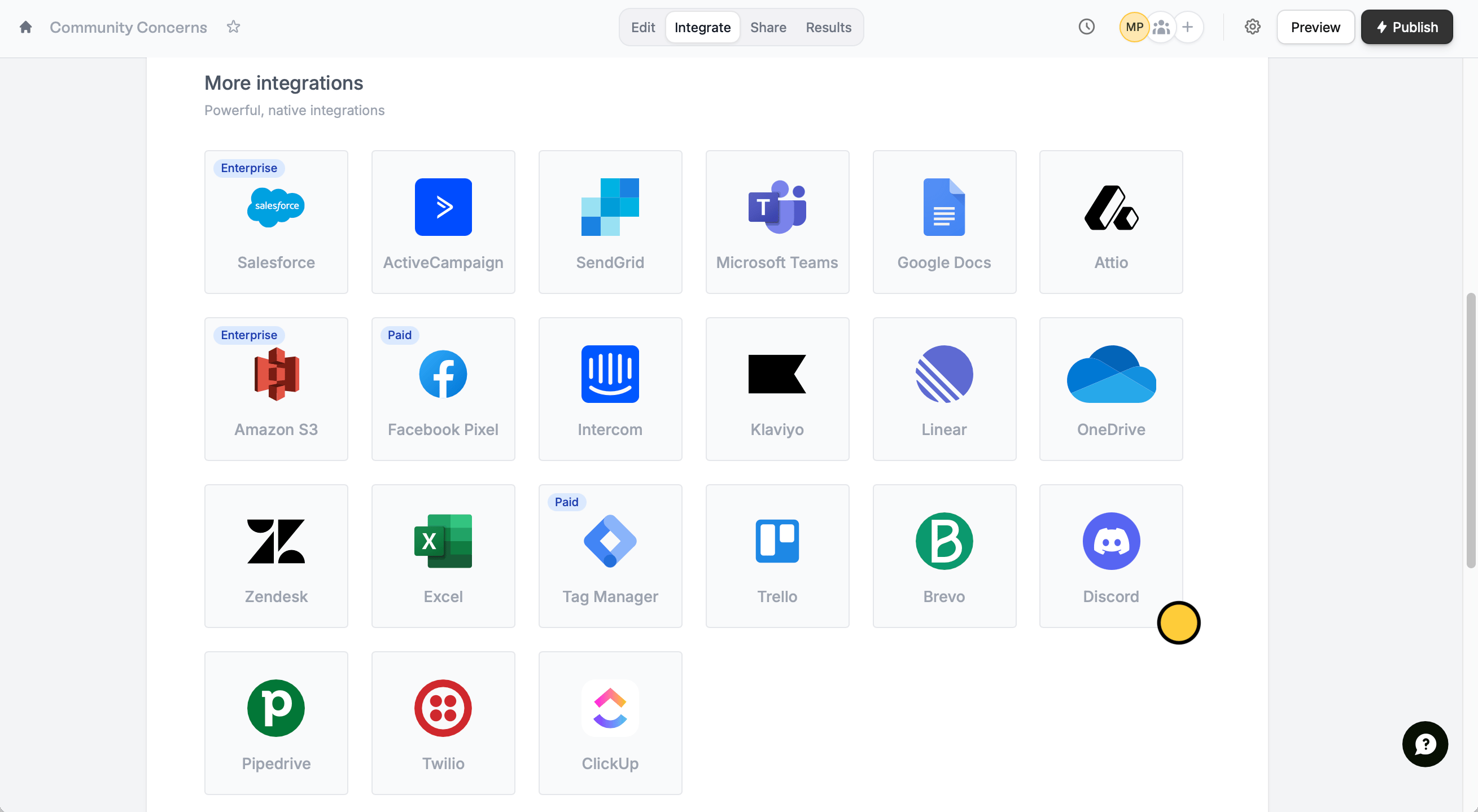Image resolution: width=1478 pixels, height=812 pixels.
Task: Switch to the Share tab
Action: 768,27
